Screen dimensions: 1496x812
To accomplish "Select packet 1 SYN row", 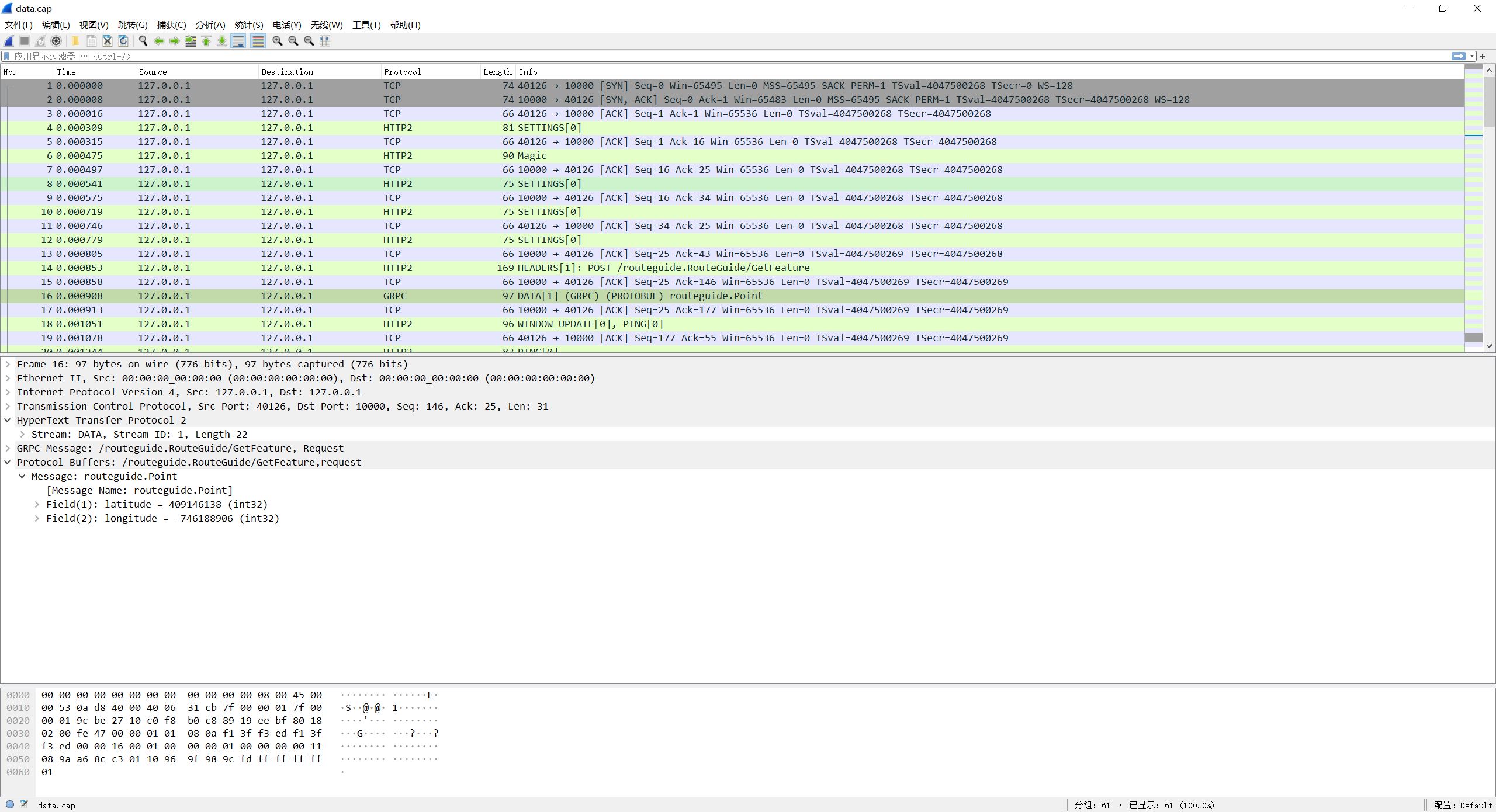I will tap(732, 85).
